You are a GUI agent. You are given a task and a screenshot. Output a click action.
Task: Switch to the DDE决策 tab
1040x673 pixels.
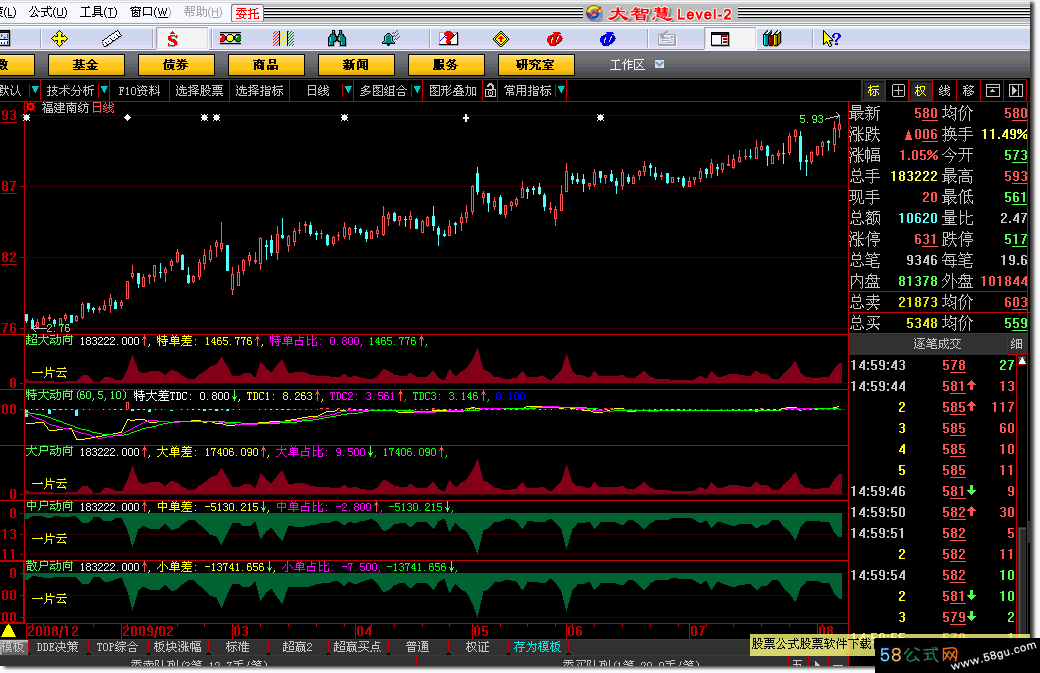(57, 646)
